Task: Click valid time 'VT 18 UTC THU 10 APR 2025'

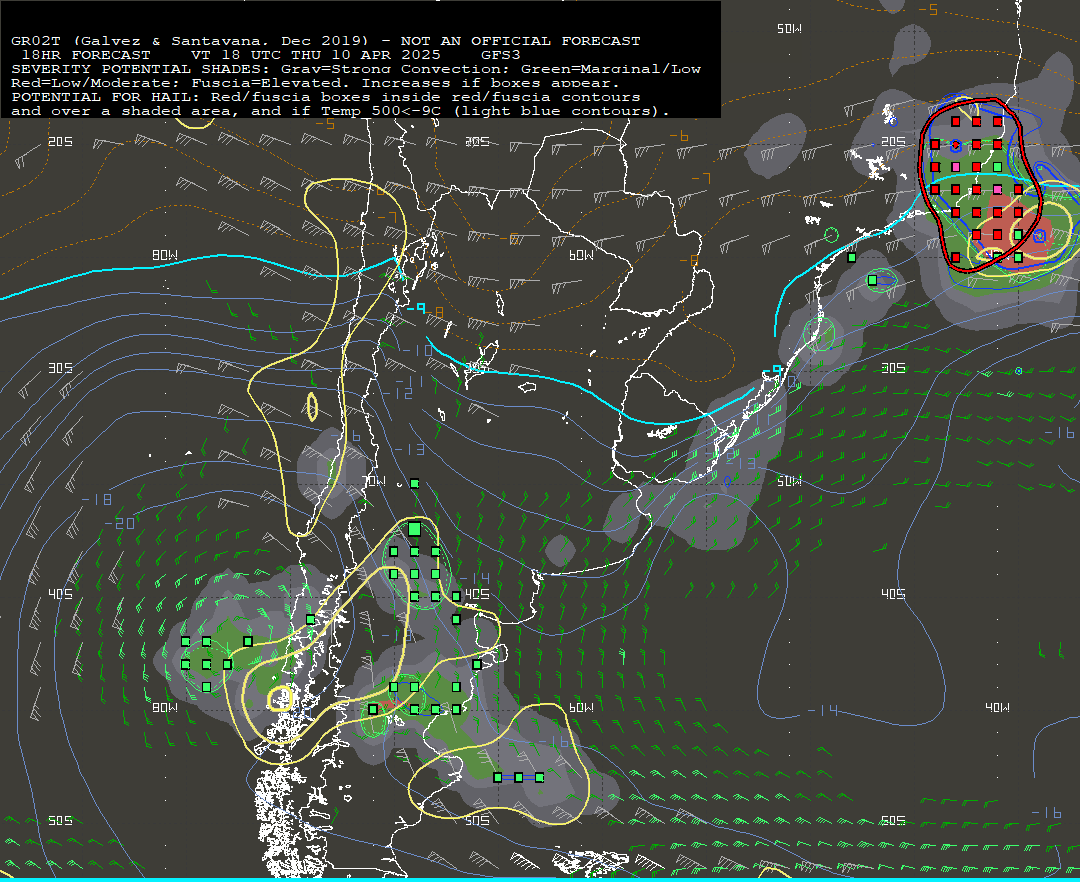Action: coord(315,55)
